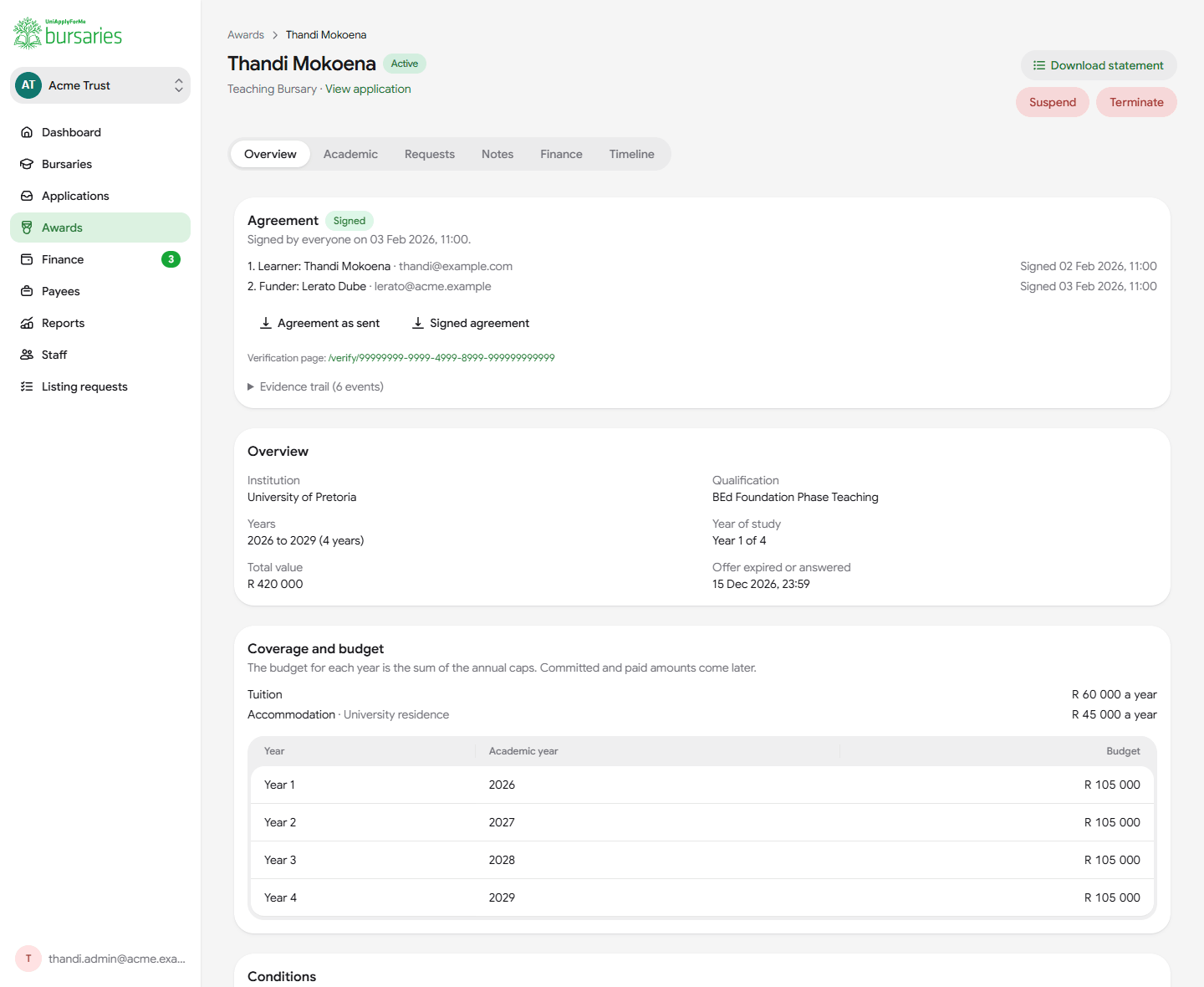Open the Acme Trust organisation switcher
The height and width of the screenshot is (987, 1204).
click(100, 85)
